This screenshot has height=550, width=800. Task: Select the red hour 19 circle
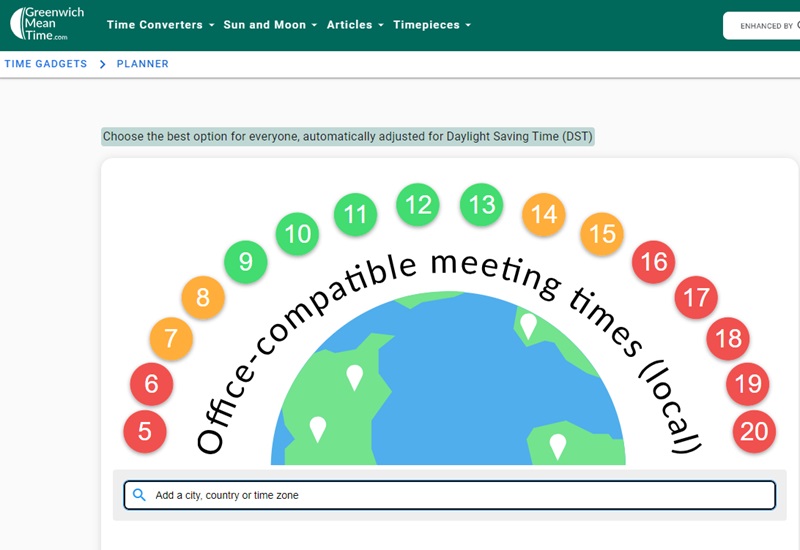[x=747, y=384]
